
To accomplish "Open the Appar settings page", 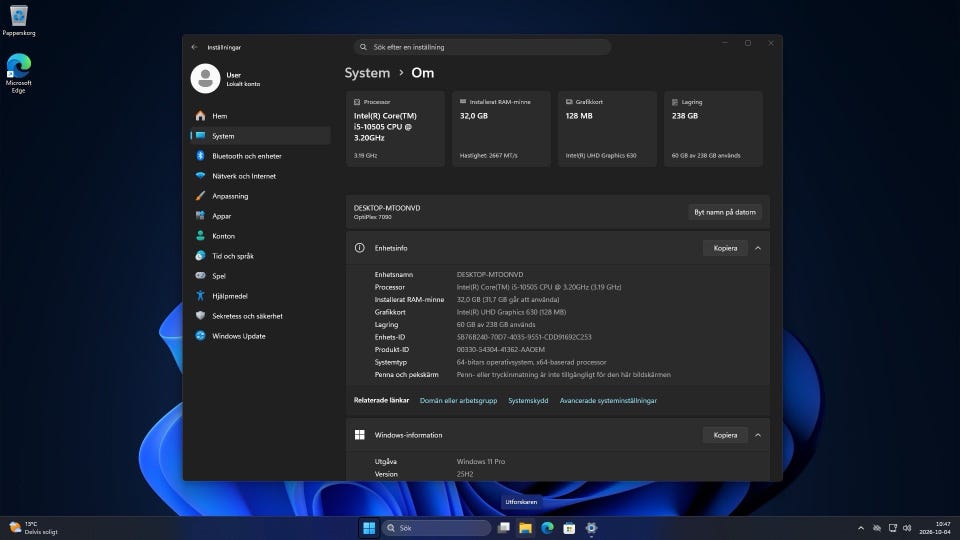I will 260,216.
